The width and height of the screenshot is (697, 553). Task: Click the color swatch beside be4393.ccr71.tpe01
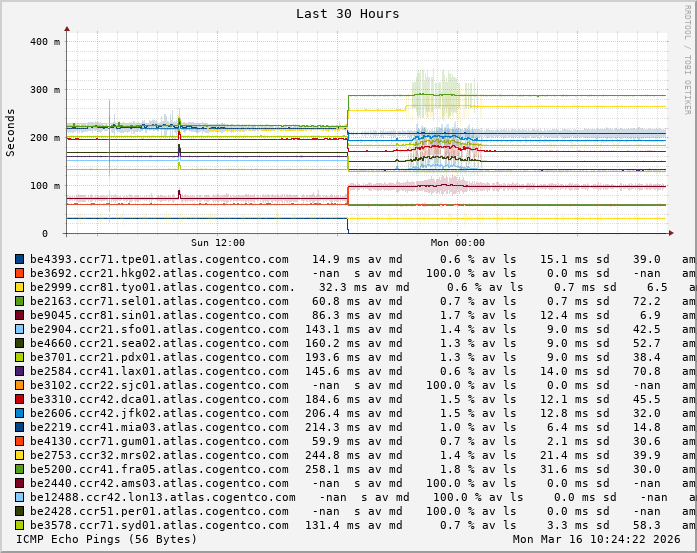click(19, 259)
